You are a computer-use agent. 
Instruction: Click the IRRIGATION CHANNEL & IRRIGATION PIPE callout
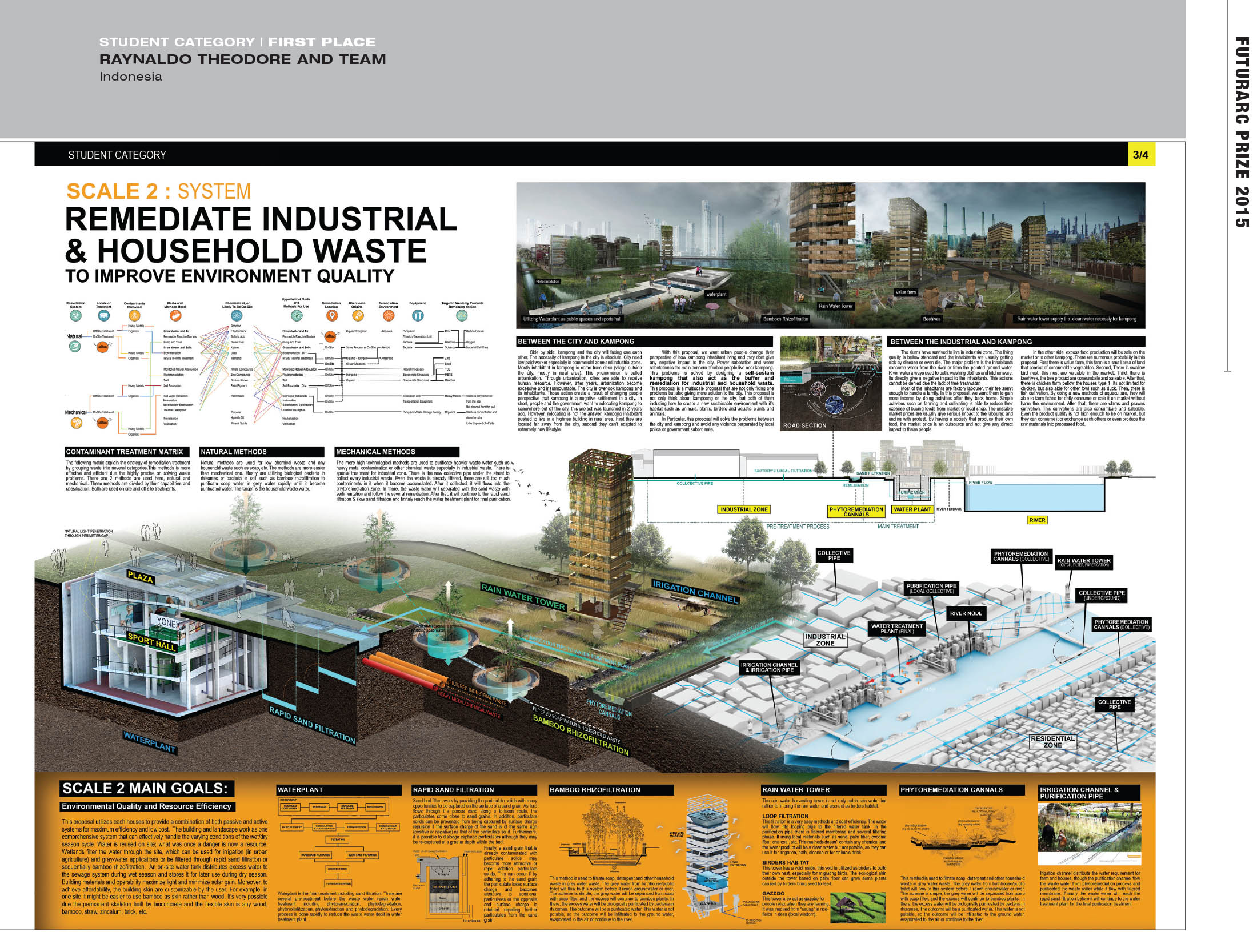click(x=770, y=668)
